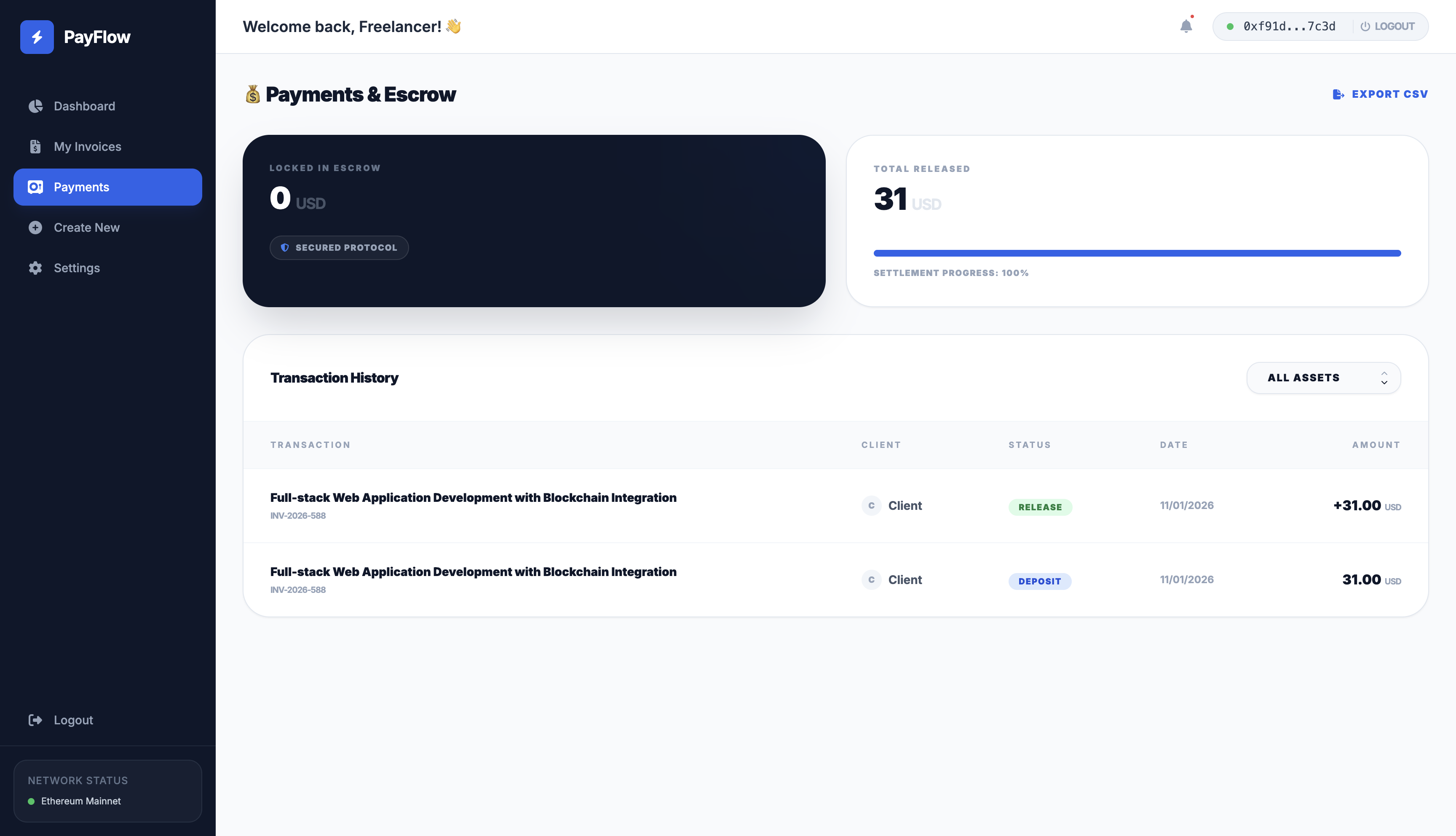This screenshot has height=836, width=1456.
Task: Switch to the Payments sidebar tab
Action: pyautogui.click(x=108, y=187)
